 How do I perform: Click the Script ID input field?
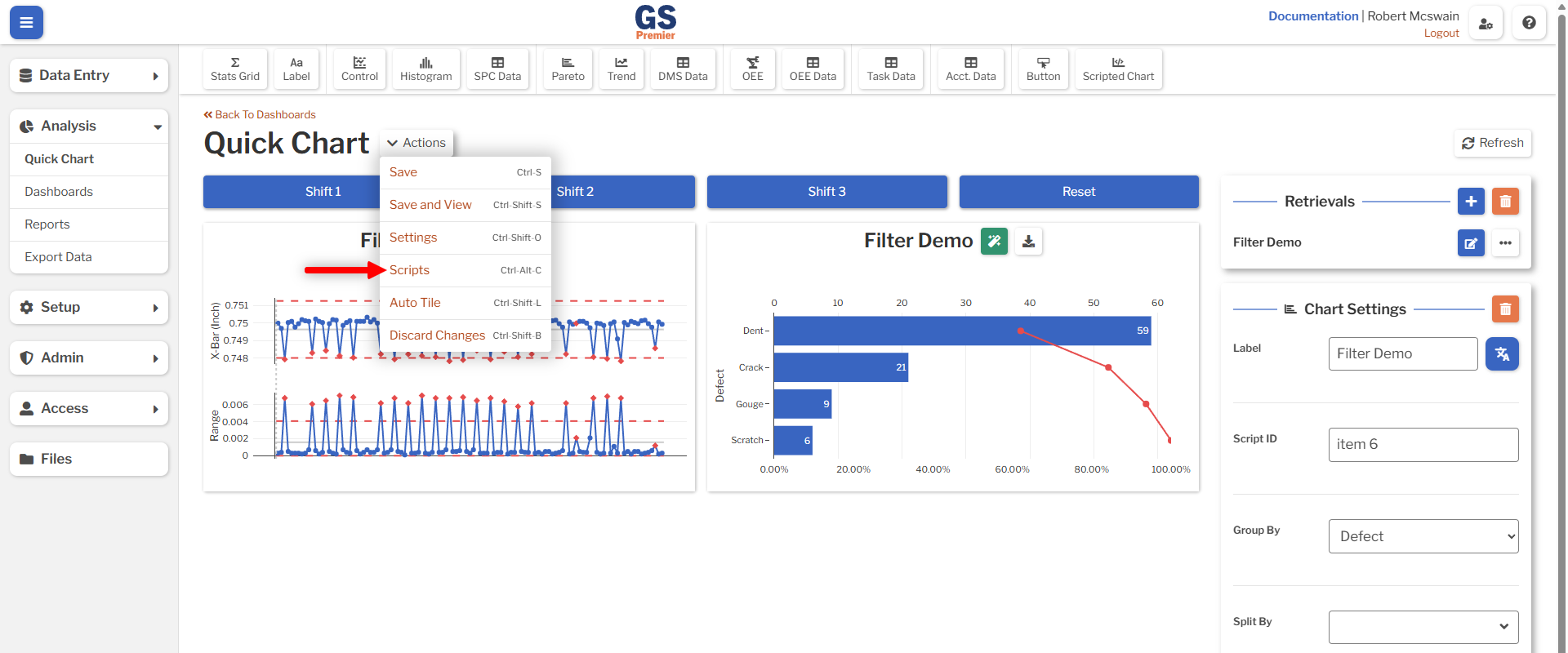pos(1423,445)
